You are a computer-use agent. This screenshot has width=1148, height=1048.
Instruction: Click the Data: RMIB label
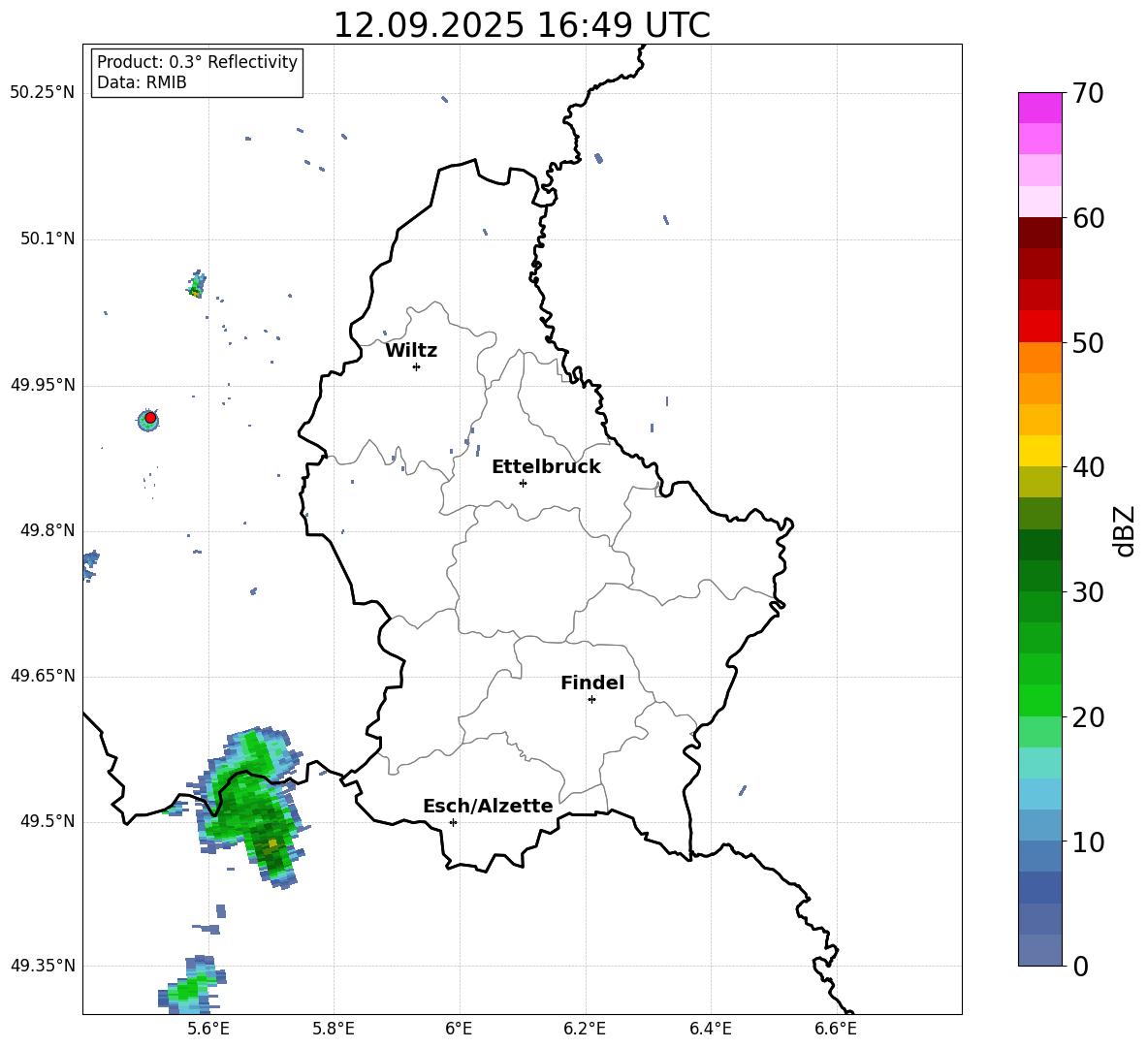[x=142, y=82]
